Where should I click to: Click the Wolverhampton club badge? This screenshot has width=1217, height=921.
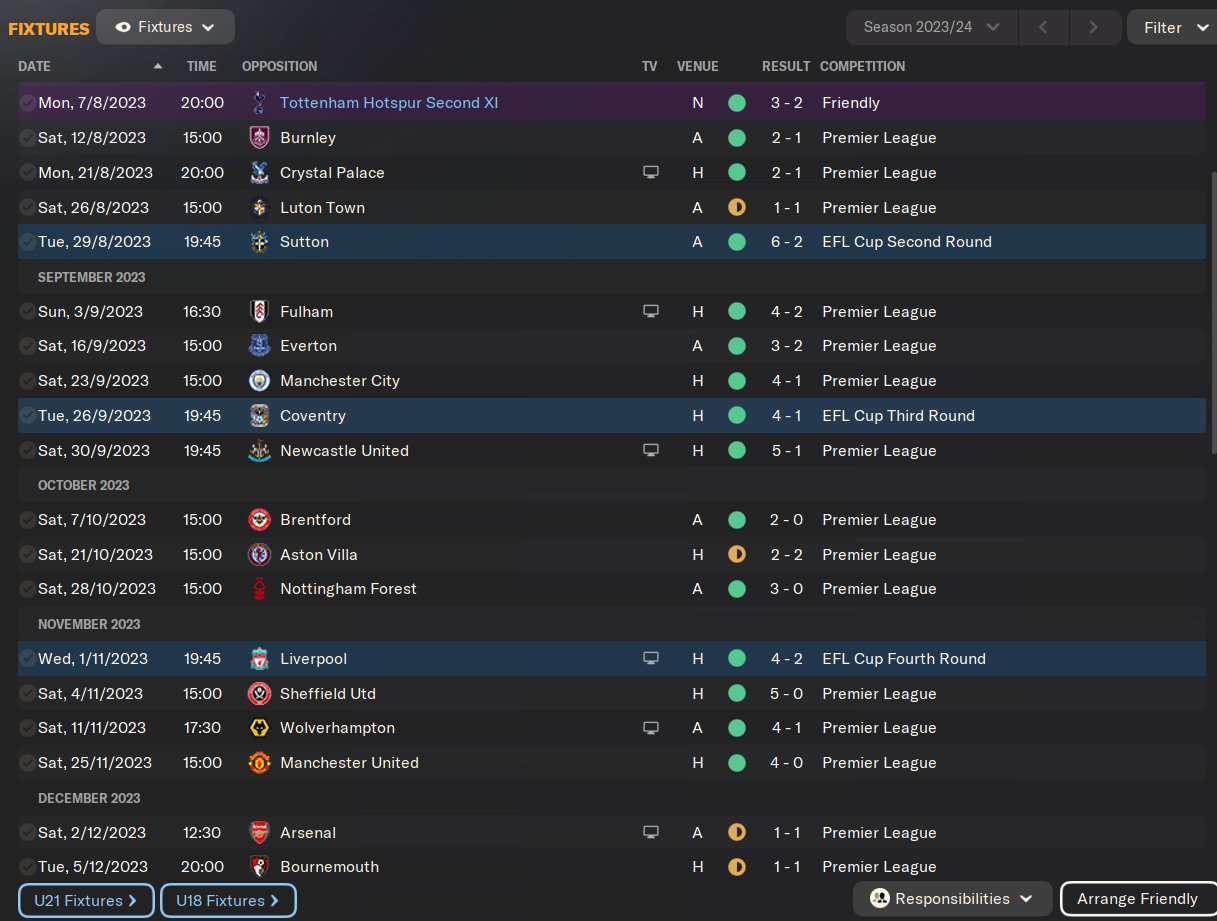[x=259, y=728]
